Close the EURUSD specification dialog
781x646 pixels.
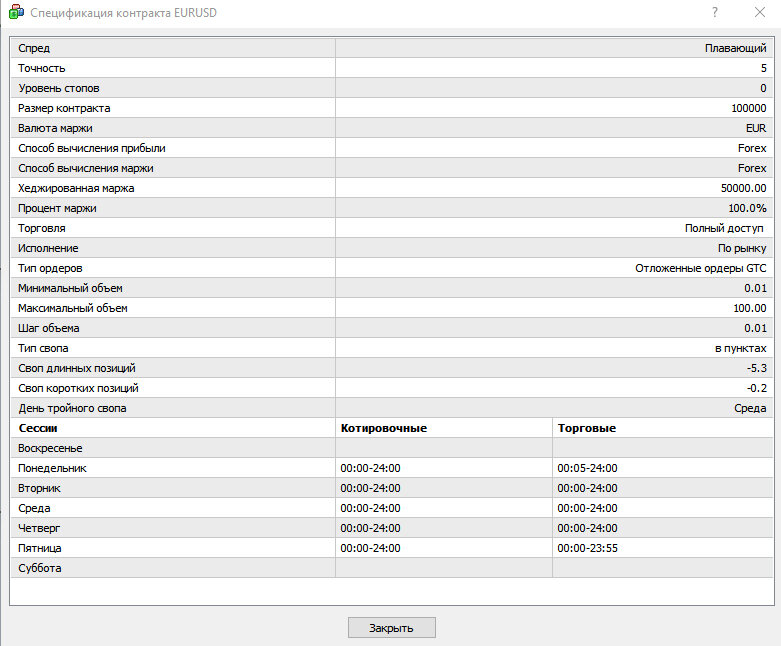click(x=760, y=12)
